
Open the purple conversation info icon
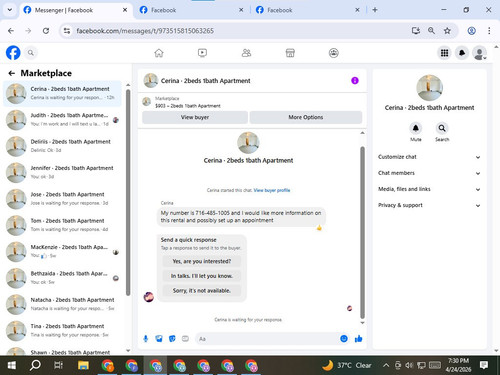pyautogui.click(x=355, y=81)
